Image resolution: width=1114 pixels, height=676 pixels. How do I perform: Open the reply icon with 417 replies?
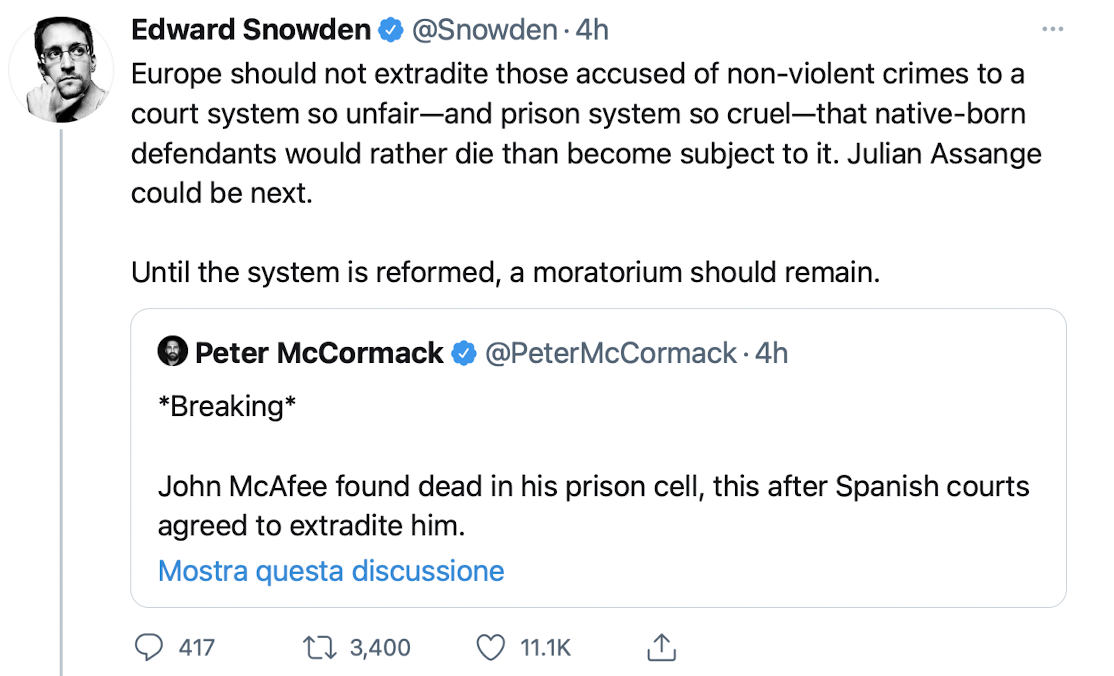(149, 648)
